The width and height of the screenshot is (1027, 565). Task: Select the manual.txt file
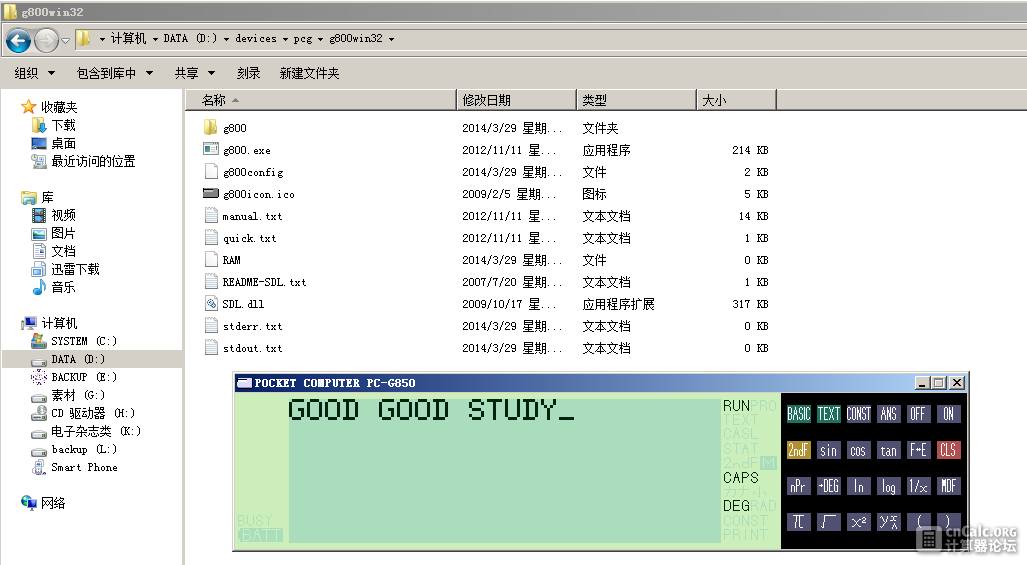click(x=252, y=216)
